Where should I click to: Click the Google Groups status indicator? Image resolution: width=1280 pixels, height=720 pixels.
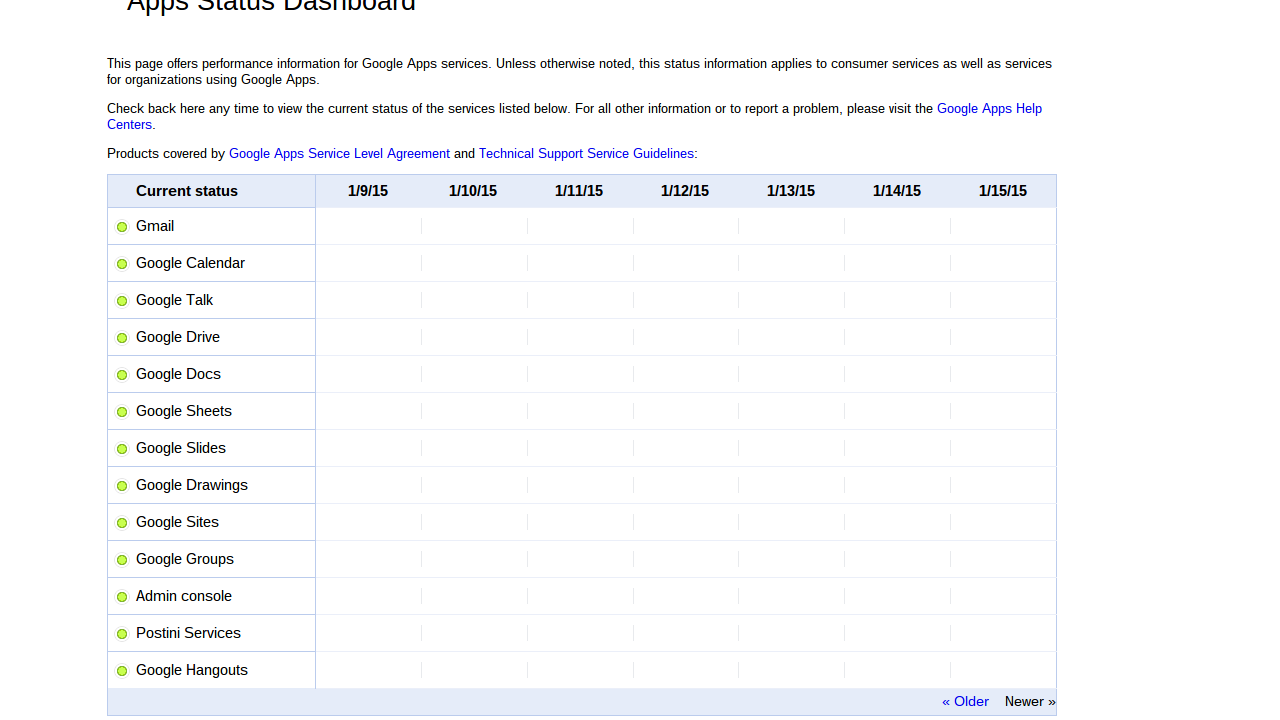pos(122,560)
